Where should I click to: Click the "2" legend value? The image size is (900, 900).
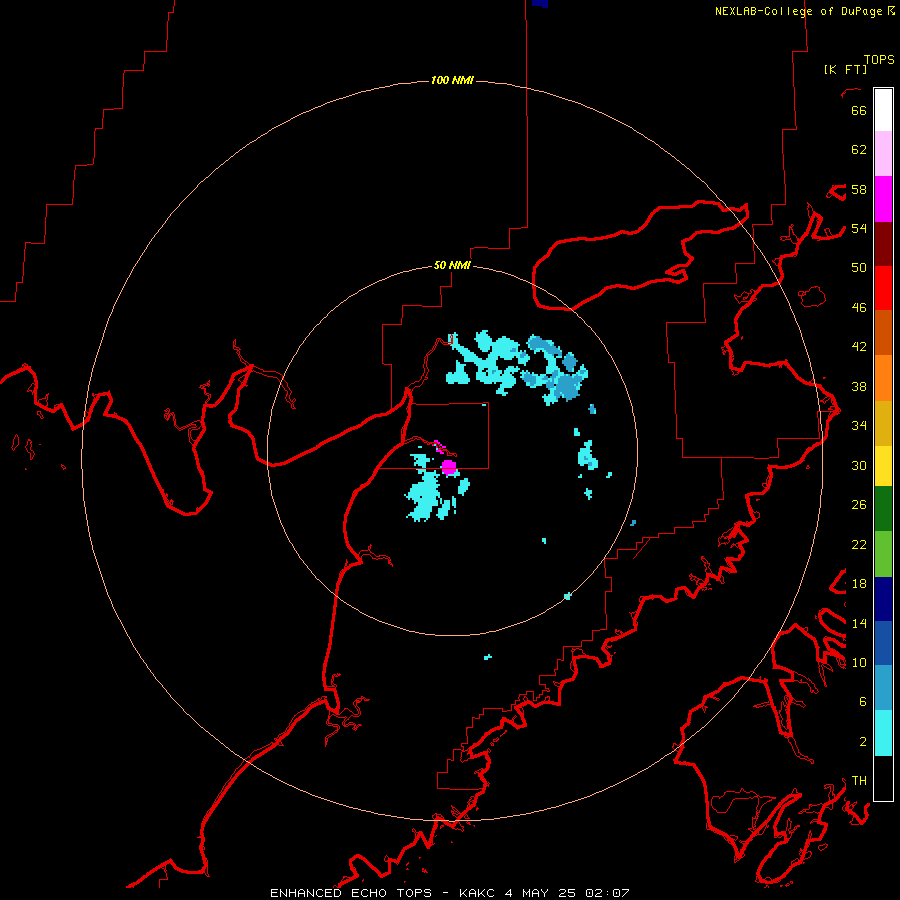pyautogui.click(x=863, y=741)
